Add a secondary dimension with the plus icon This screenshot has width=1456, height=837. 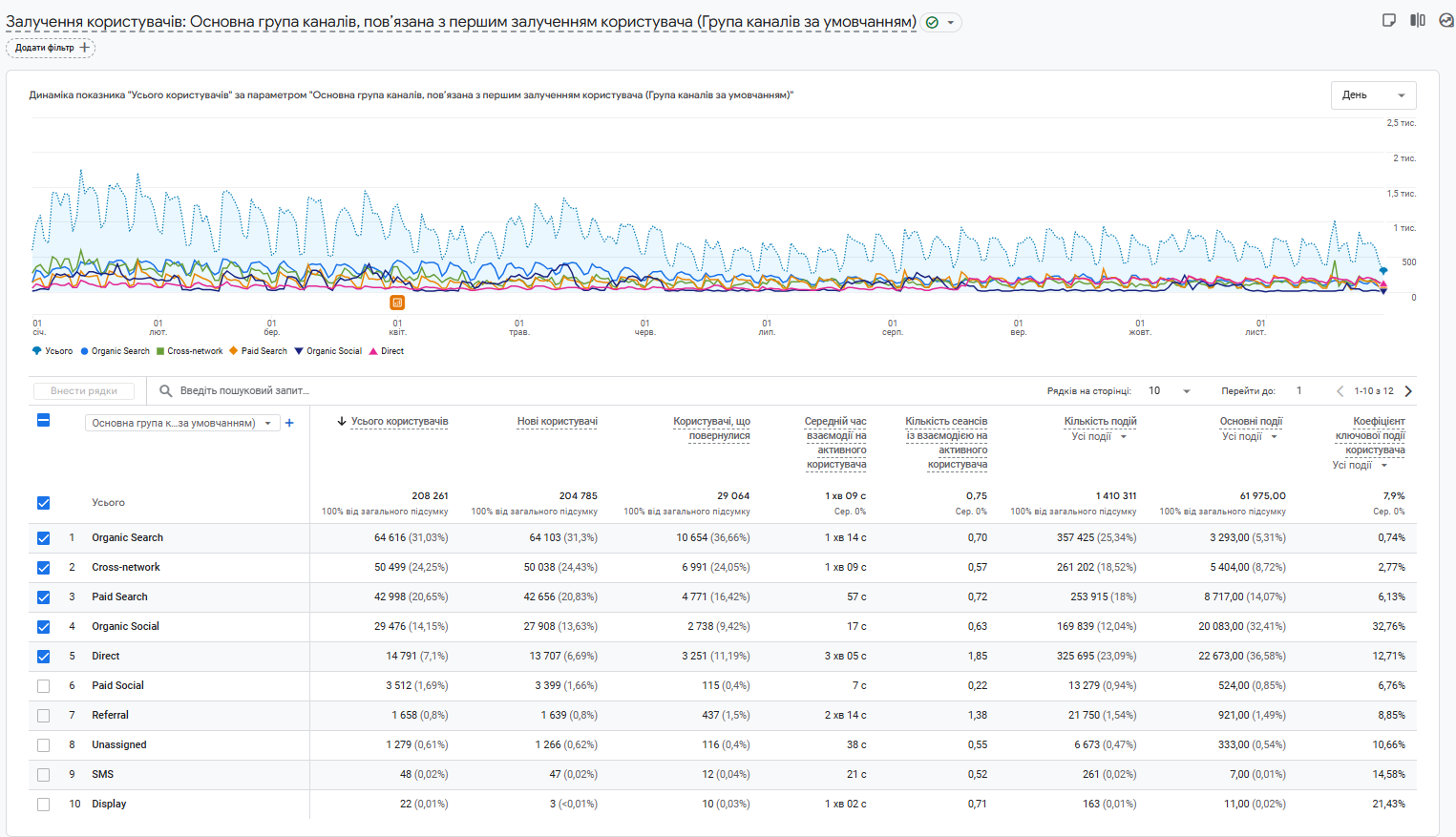click(289, 423)
